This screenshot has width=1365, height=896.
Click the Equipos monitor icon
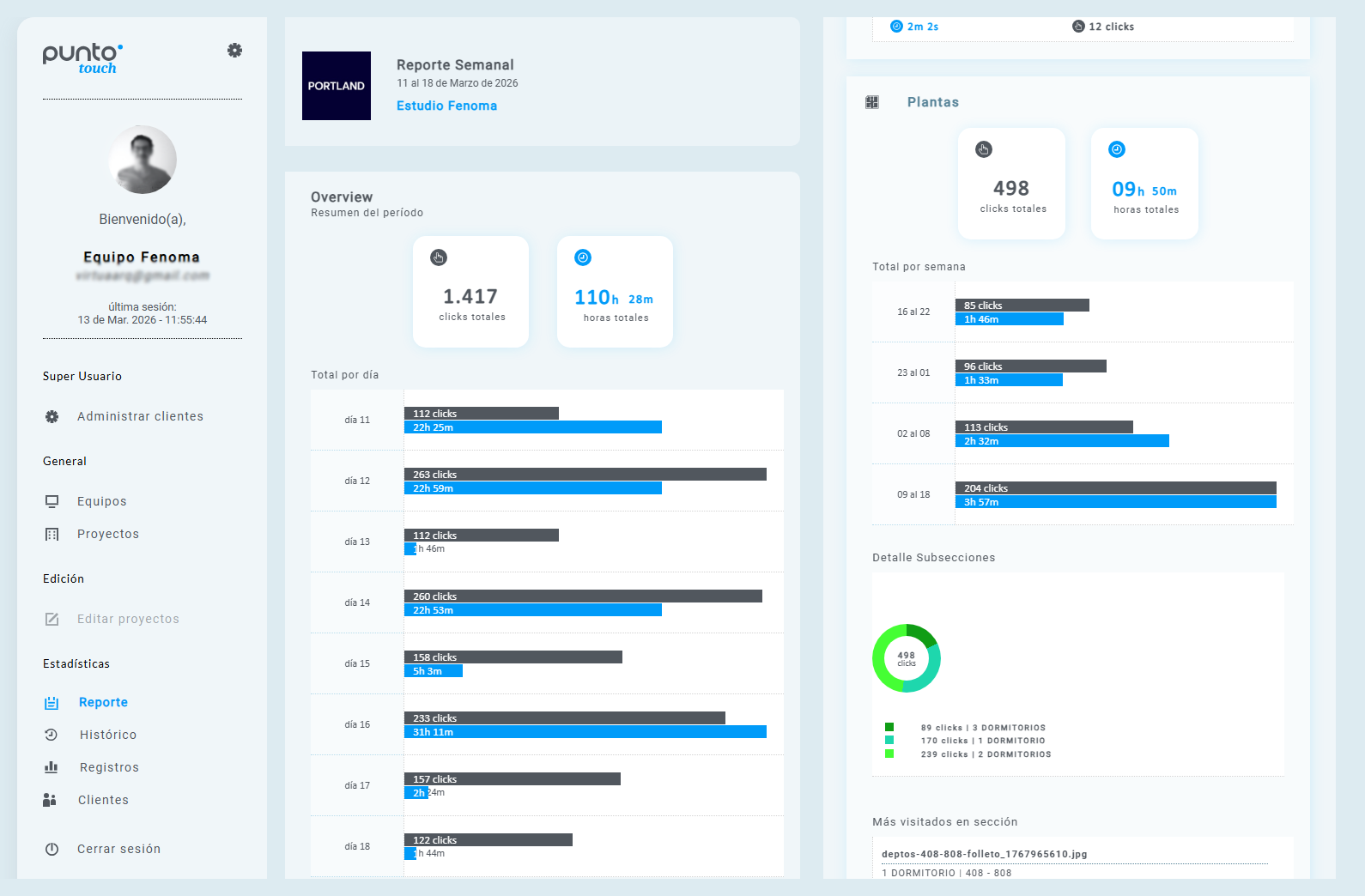coord(52,501)
